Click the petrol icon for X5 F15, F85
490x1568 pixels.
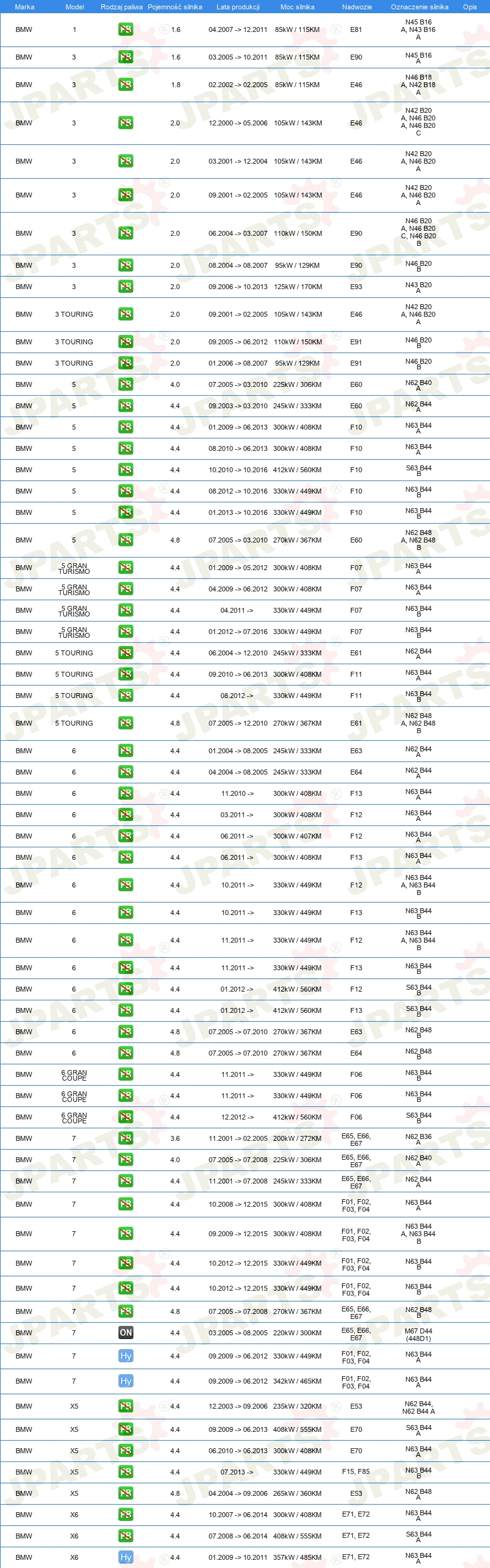tap(126, 1472)
